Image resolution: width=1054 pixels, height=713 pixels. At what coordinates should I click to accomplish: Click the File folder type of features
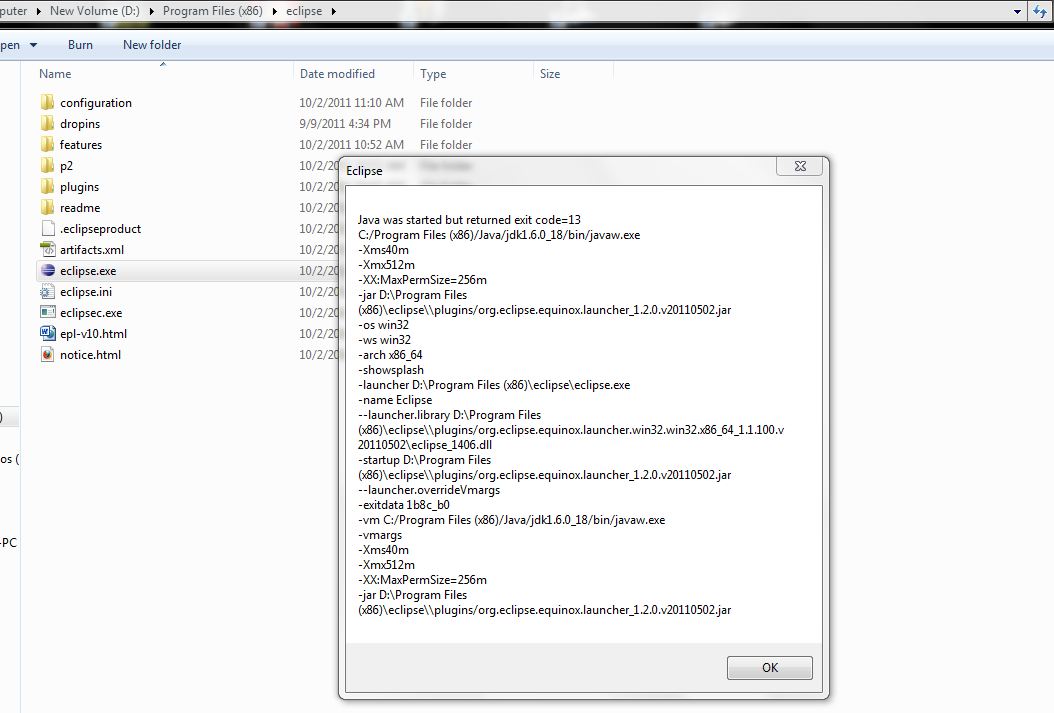(x=446, y=144)
